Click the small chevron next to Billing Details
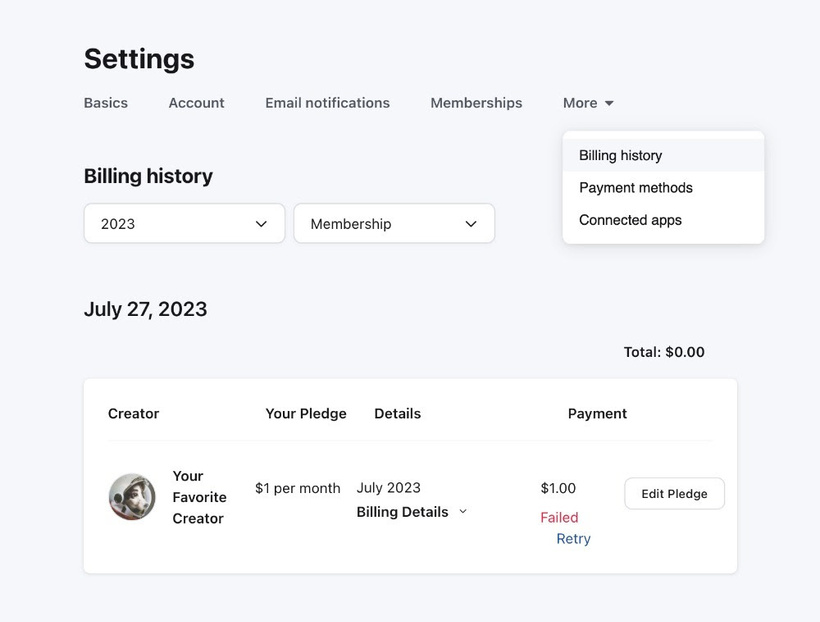 point(463,511)
